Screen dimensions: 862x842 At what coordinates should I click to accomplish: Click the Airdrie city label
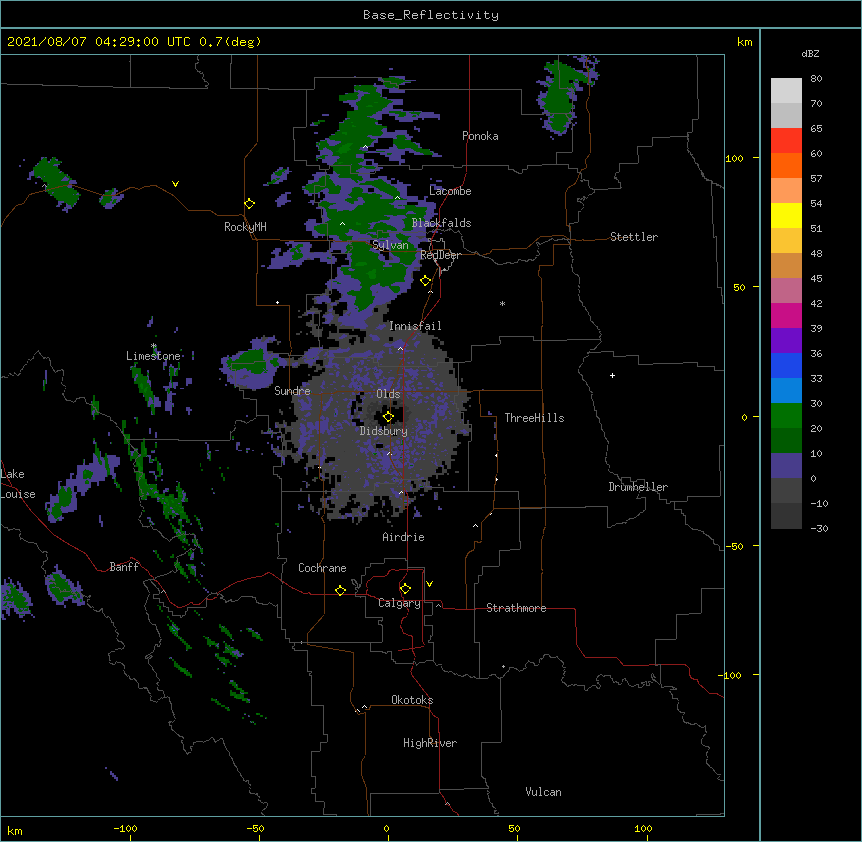click(403, 537)
